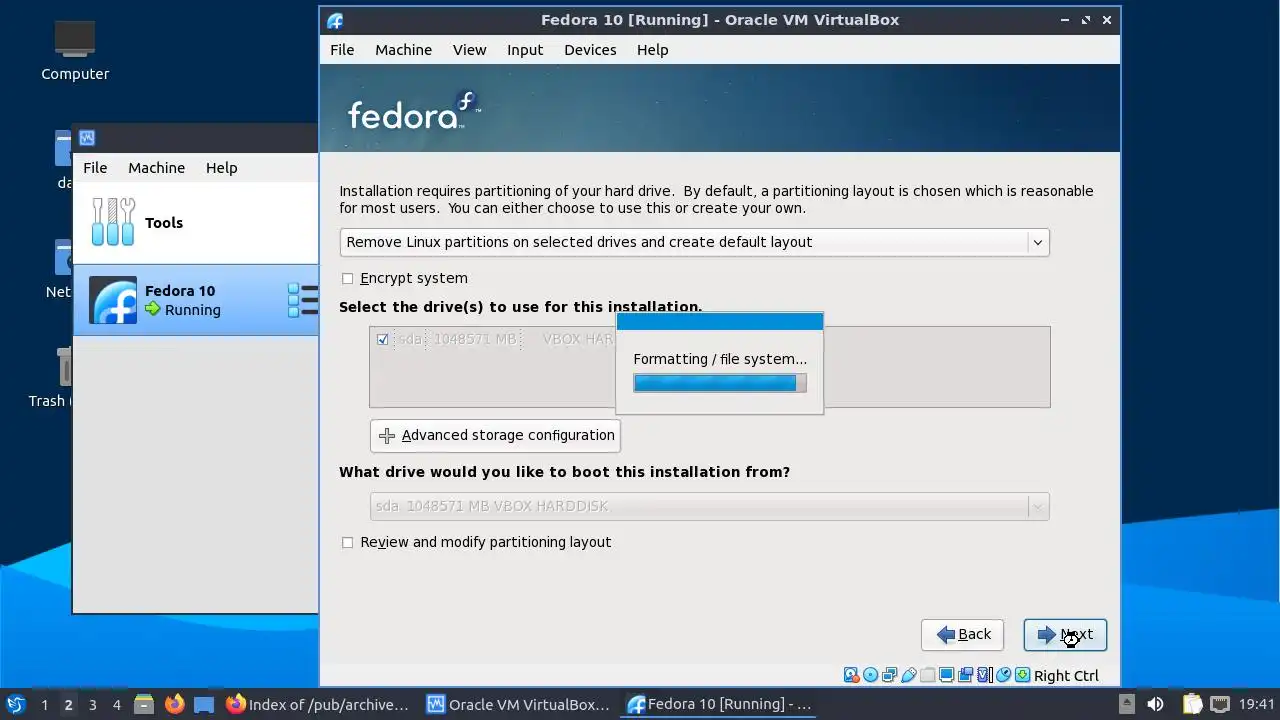Click the mouse integration status icon
The image size is (1280, 720).
(1003, 675)
